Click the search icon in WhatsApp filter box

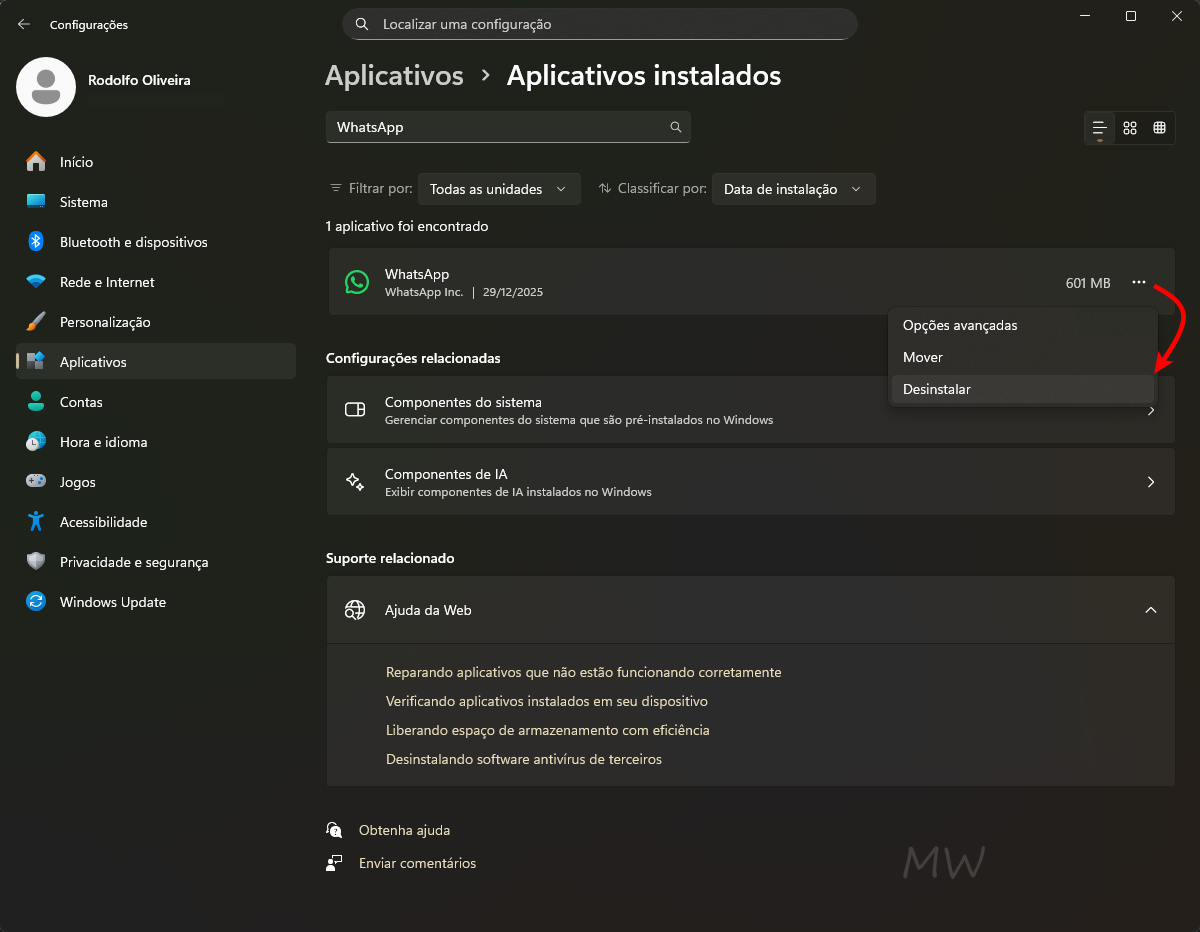[x=676, y=127]
